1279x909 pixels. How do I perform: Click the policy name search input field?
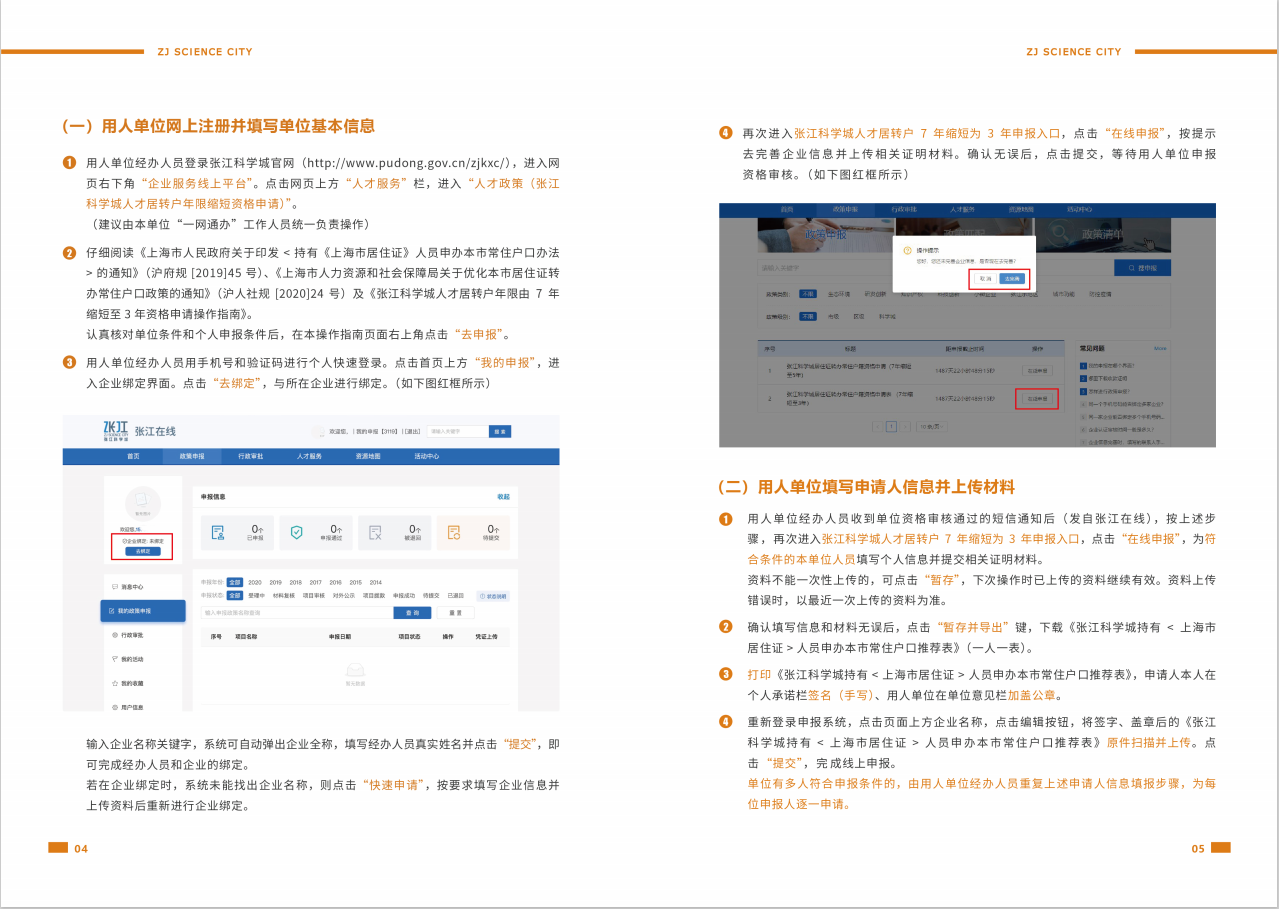coord(296,612)
